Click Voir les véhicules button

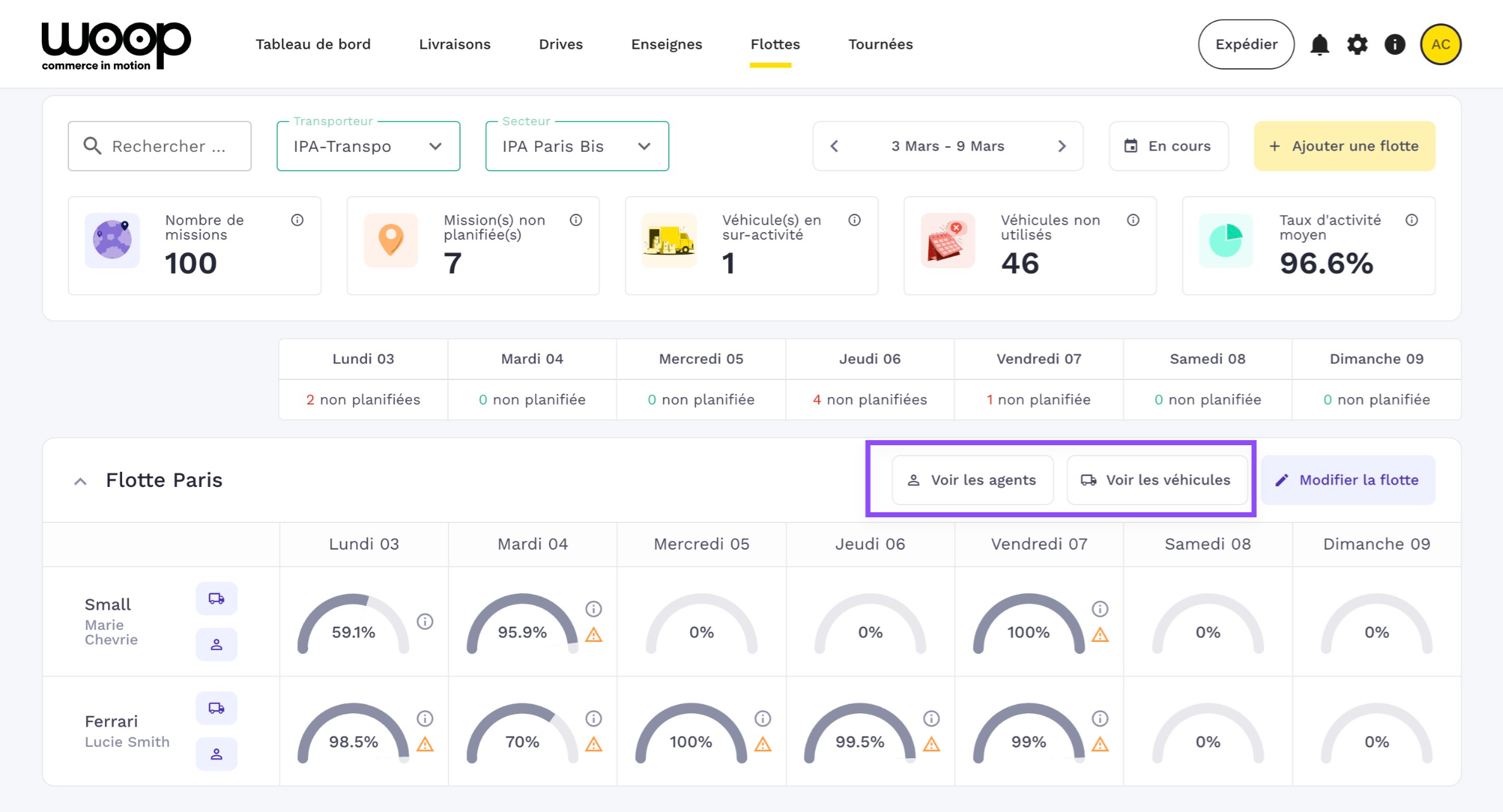(x=1156, y=480)
